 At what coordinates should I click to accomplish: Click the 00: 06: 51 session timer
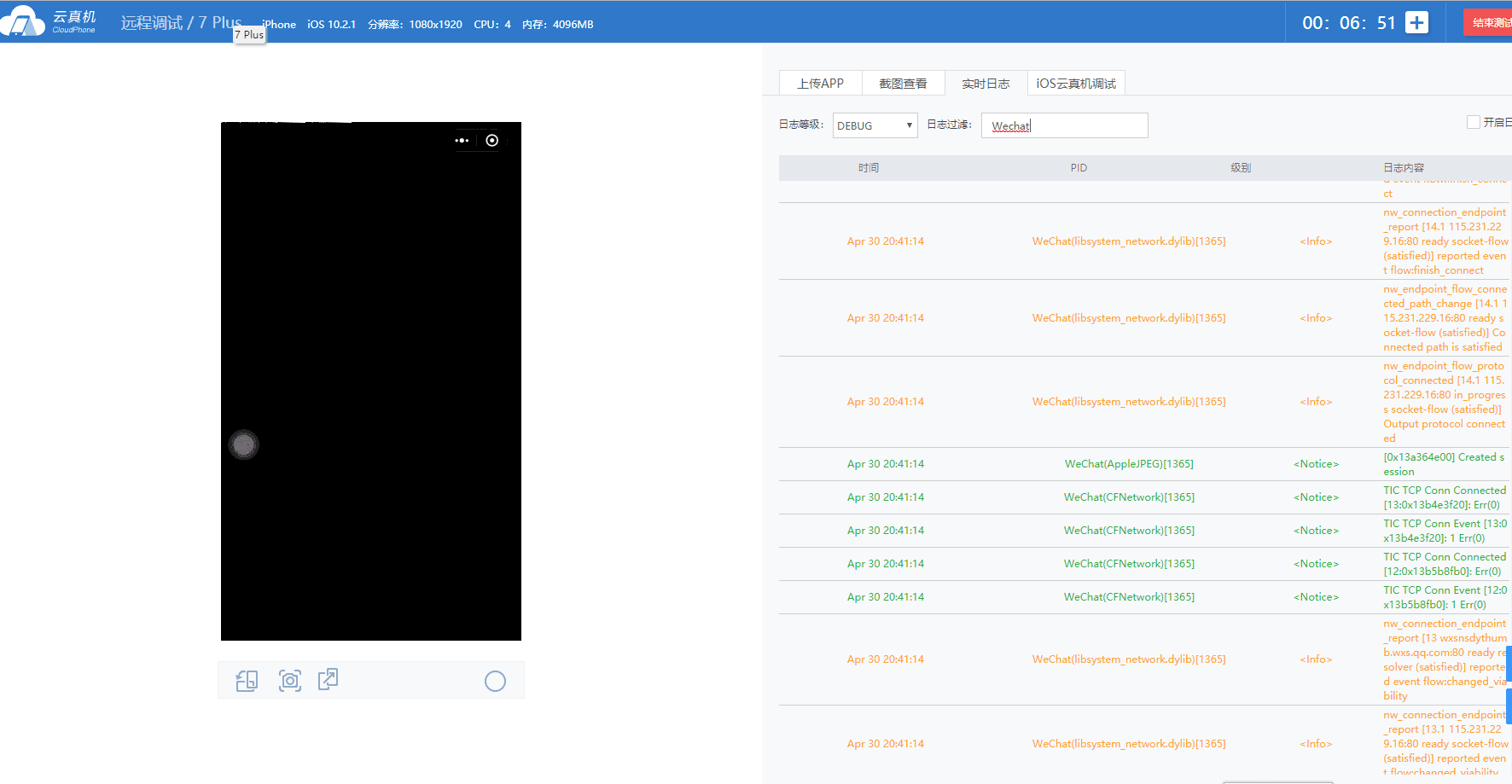pos(1349,23)
